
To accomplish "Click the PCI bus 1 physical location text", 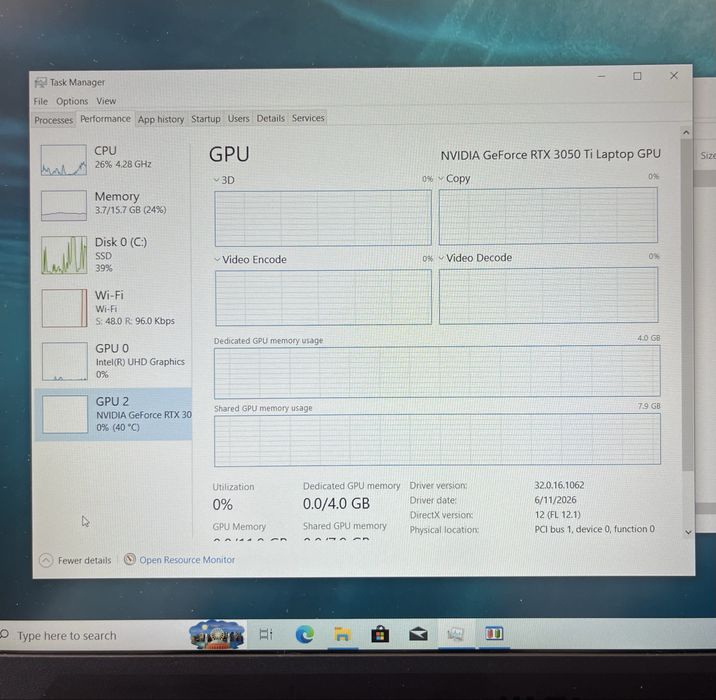I will 594,529.
